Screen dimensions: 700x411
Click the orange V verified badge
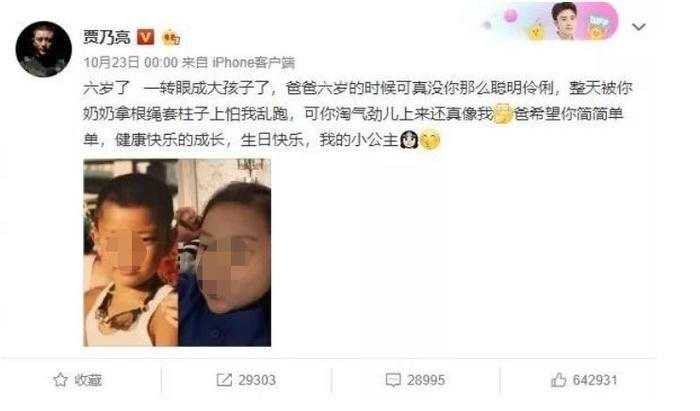click(145, 37)
